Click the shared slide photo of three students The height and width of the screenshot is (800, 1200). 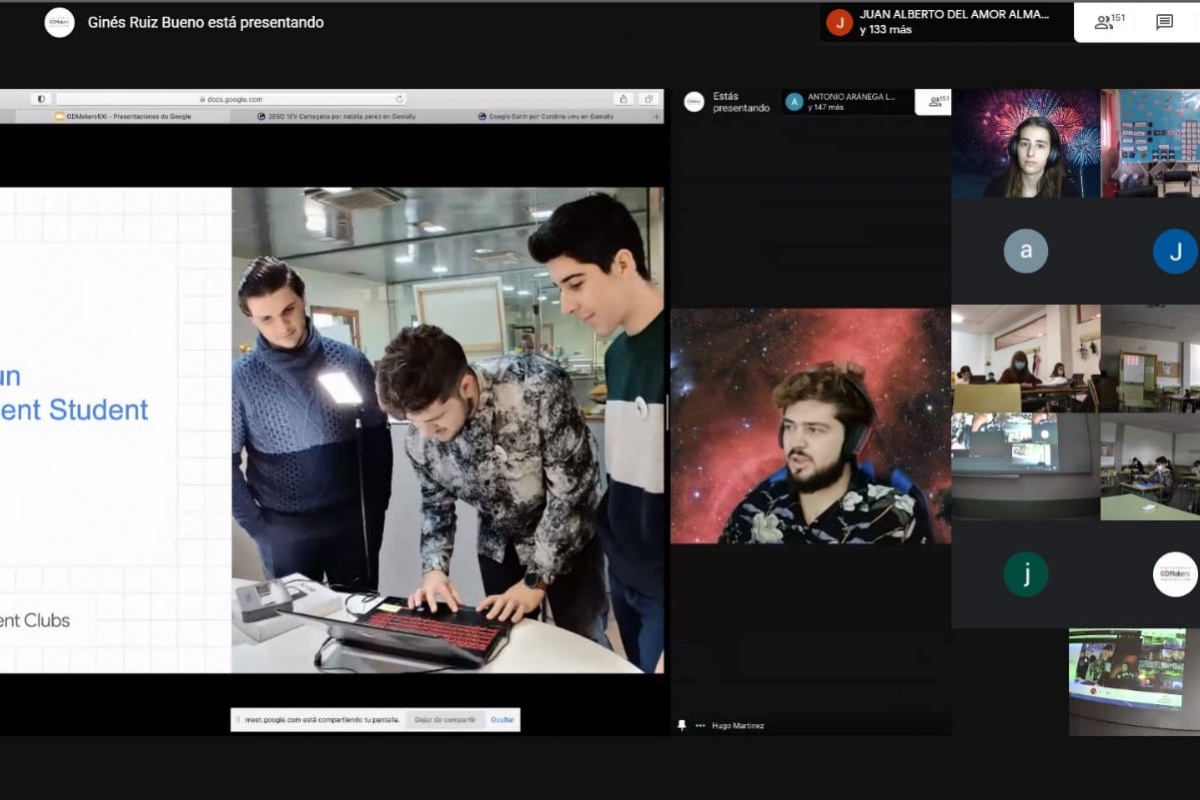[x=447, y=430]
